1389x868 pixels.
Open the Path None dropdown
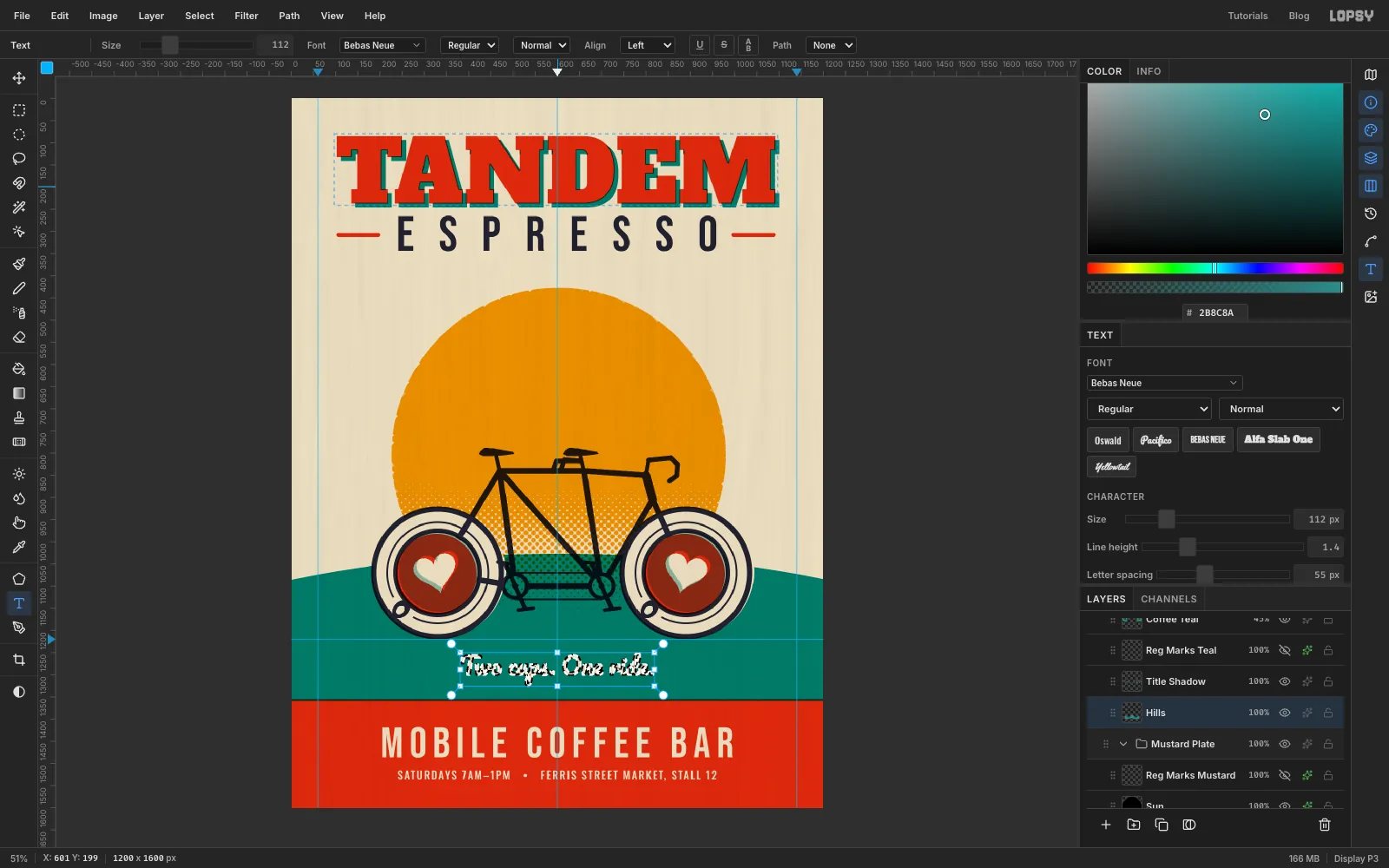(x=831, y=45)
